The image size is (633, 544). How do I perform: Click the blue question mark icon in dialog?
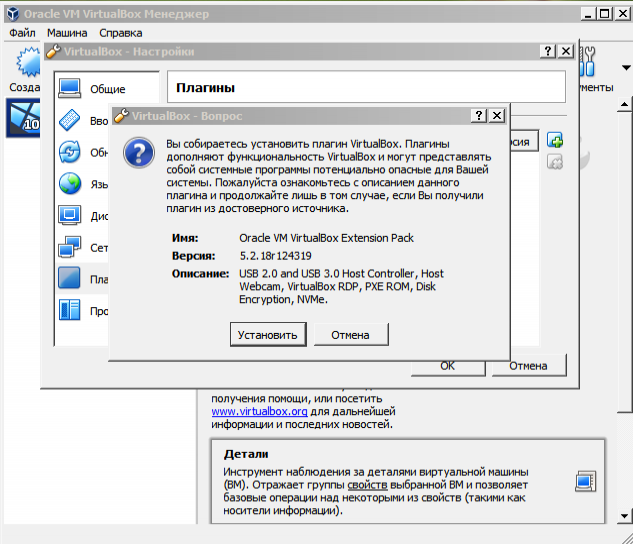point(138,153)
